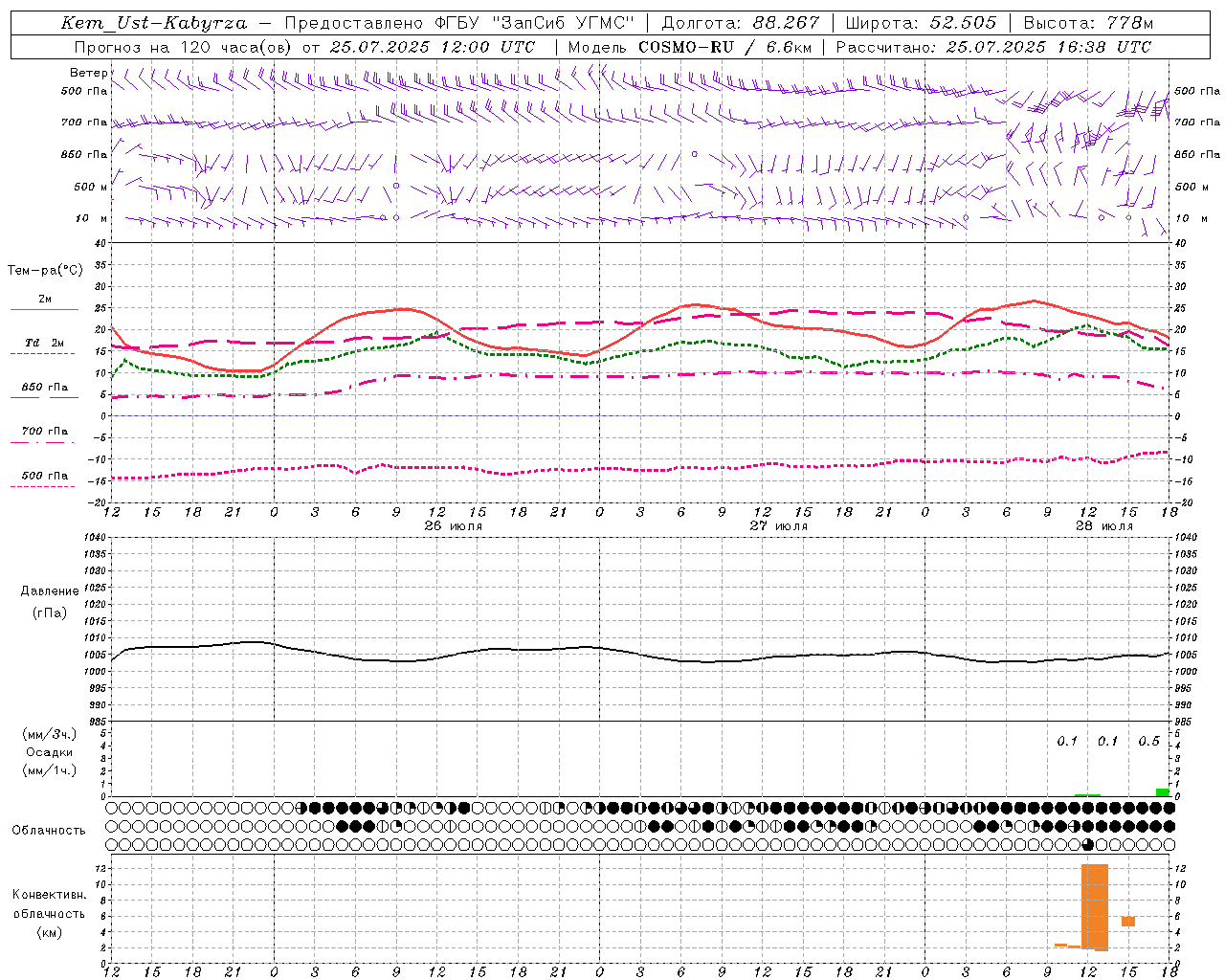
Task: Click the Ветер wind panel label
Action: pos(89,73)
